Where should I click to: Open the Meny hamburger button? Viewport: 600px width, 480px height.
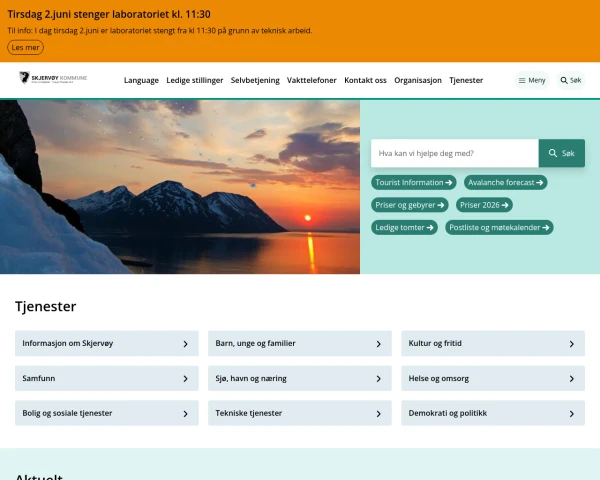pyautogui.click(x=532, y=80)
